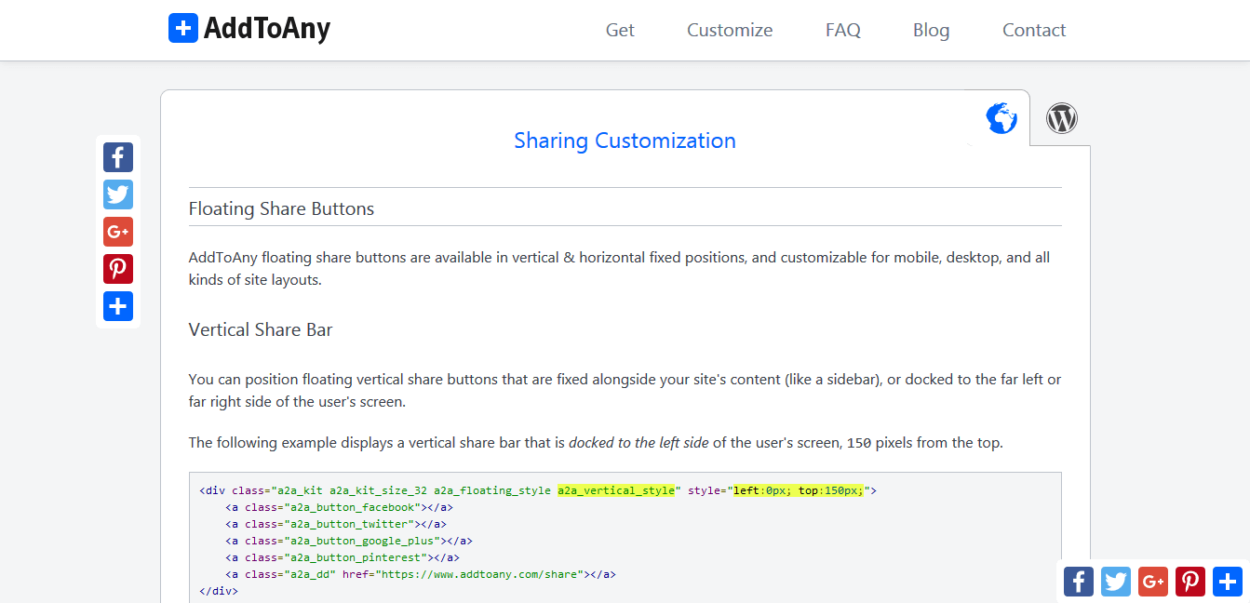Screen dimensions: 1250x603
Task: Open the plus share menu in the bottom-right bar
Action: click(x=1228, y=581)
